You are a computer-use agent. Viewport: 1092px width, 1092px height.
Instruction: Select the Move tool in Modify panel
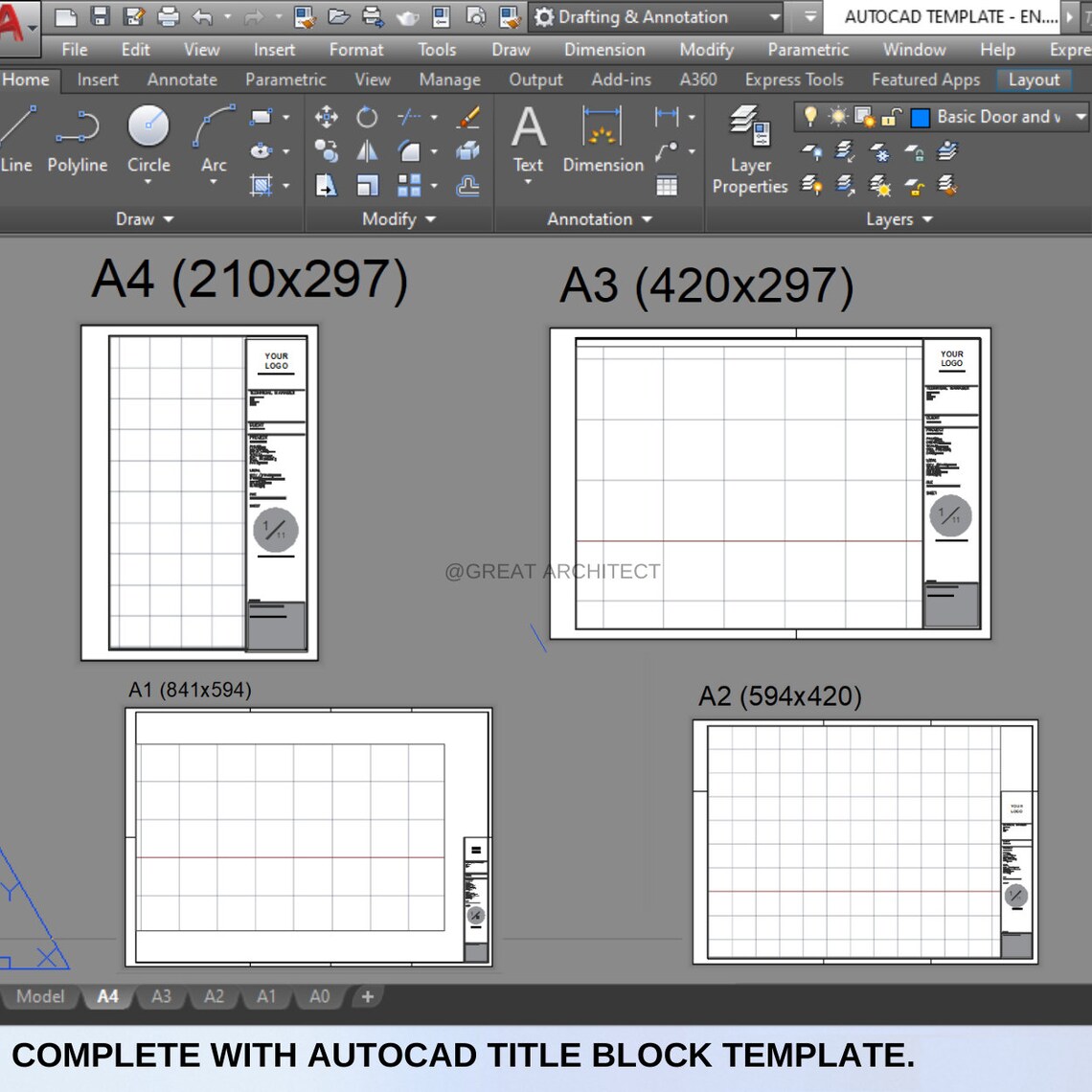[326, 116]
